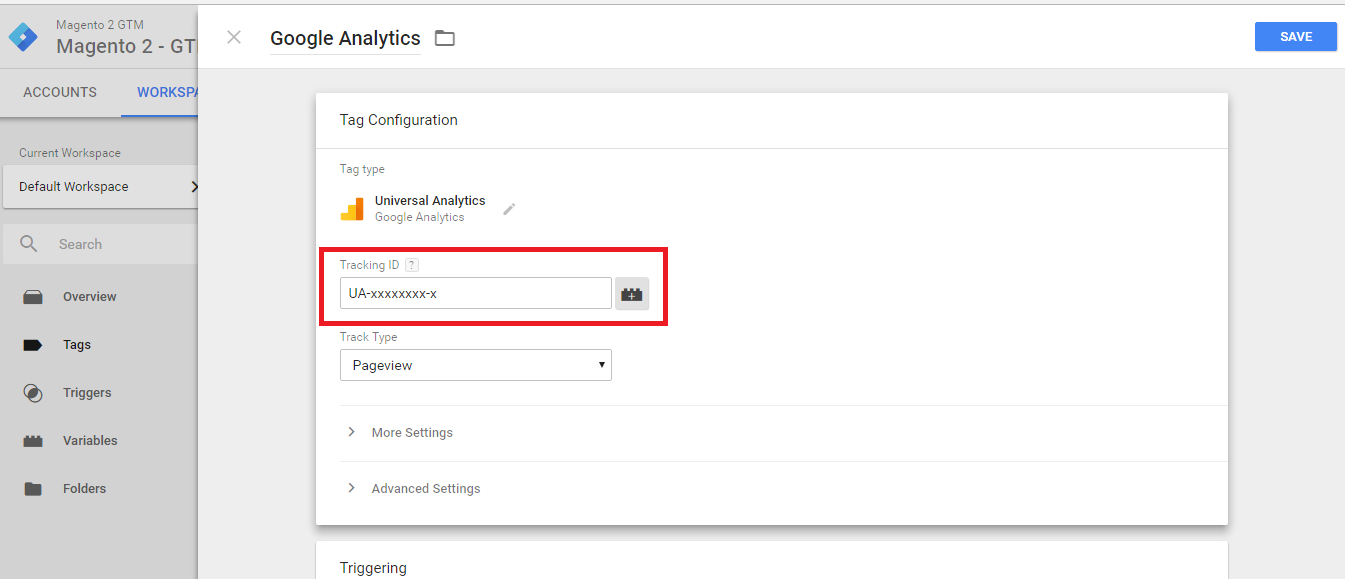This screenshot has width=1346, height=579.
Task: Click the Google Tag Manager logo icon
Action: (x=23, y=37)
